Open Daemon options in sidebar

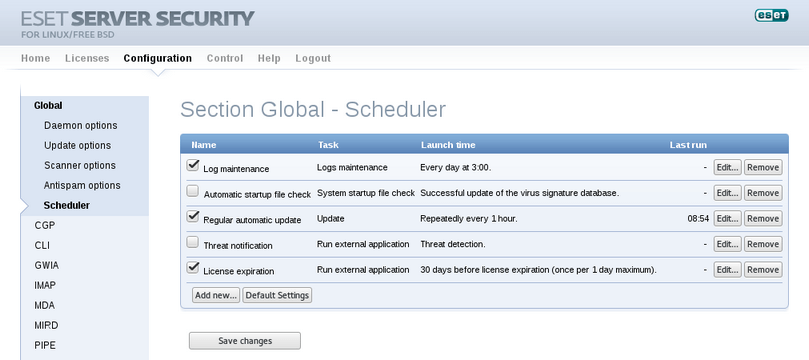tap(80, 125)
